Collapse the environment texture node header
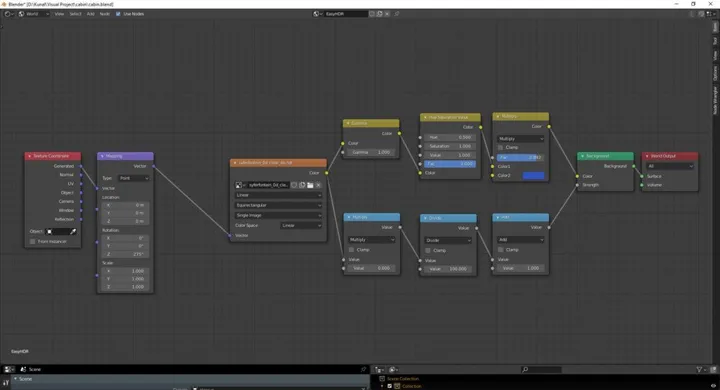 click(x=235, y=163)
